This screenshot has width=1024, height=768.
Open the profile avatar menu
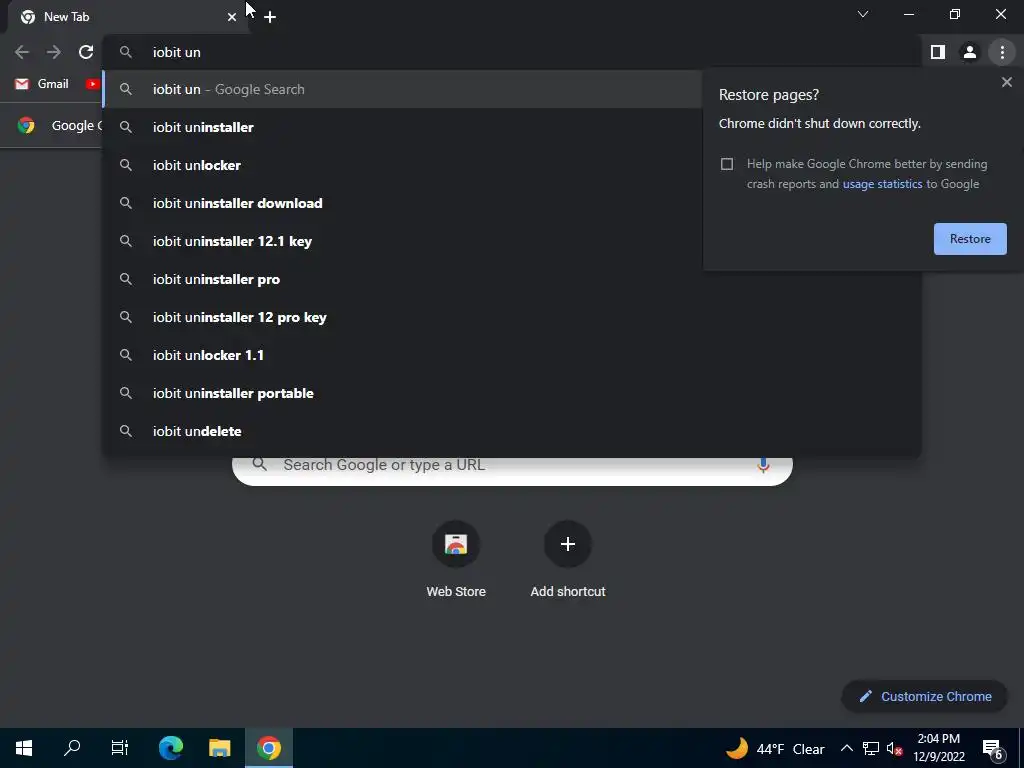pyautogui.click(x=970, y=52)
